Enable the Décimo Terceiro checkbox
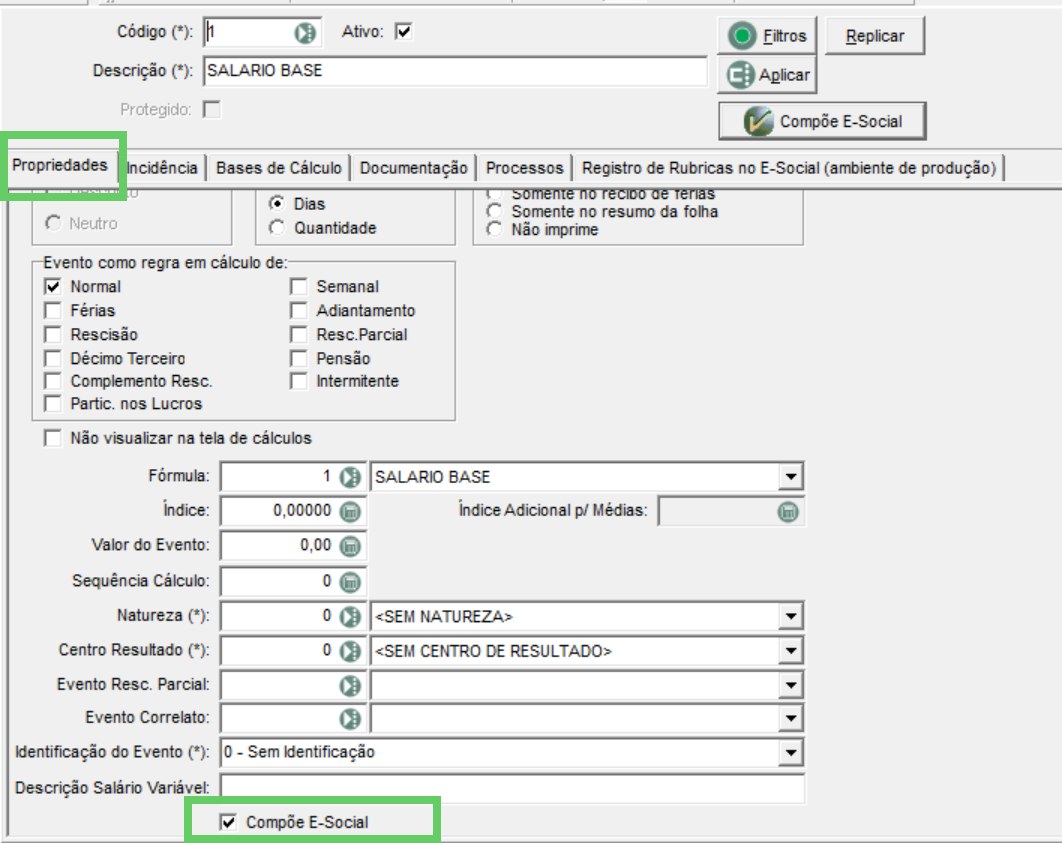The image size is (1062, 843). point(53,358)
